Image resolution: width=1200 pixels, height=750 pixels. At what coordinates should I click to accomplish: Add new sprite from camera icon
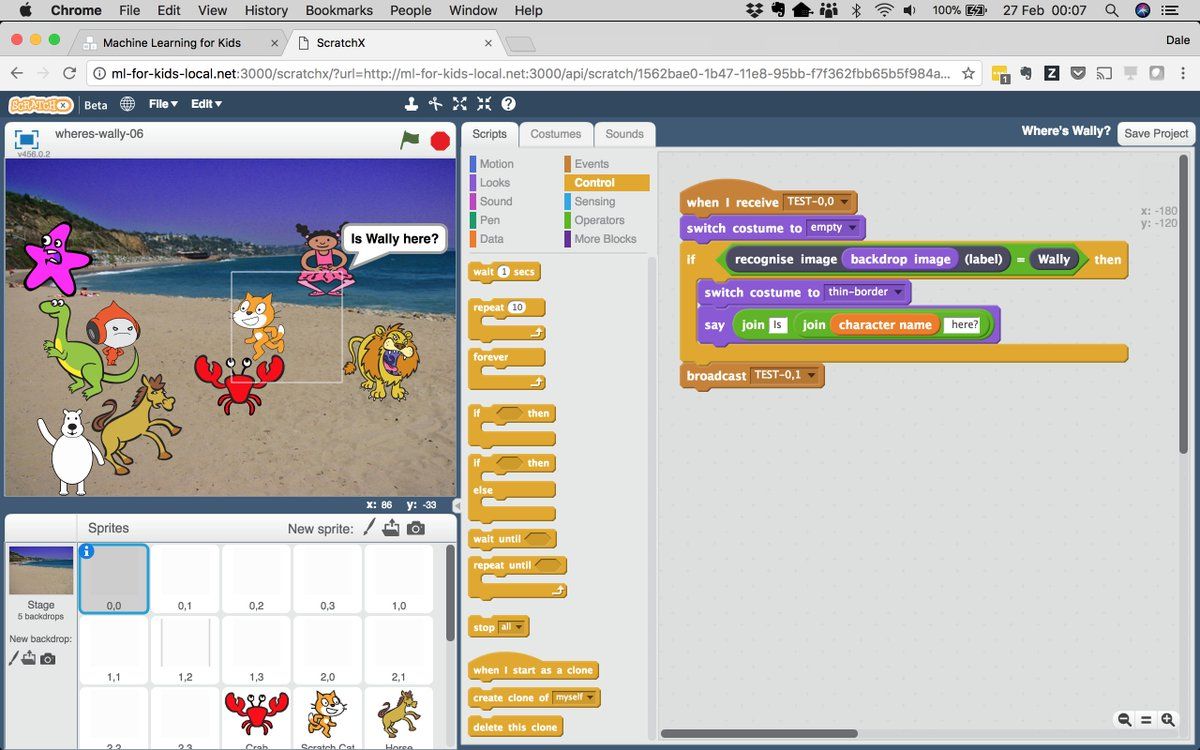pos(416,528)
